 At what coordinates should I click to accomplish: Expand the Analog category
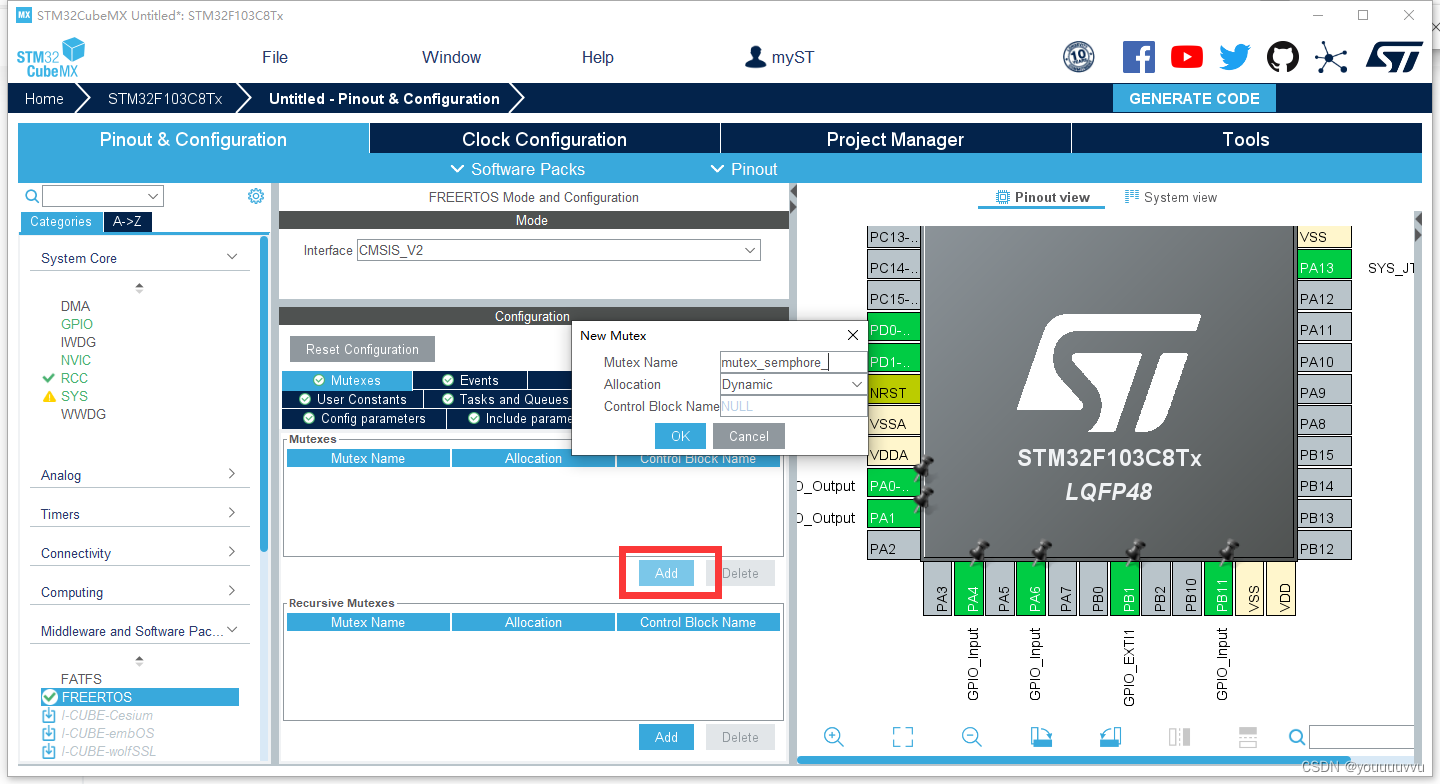[232, 474]
